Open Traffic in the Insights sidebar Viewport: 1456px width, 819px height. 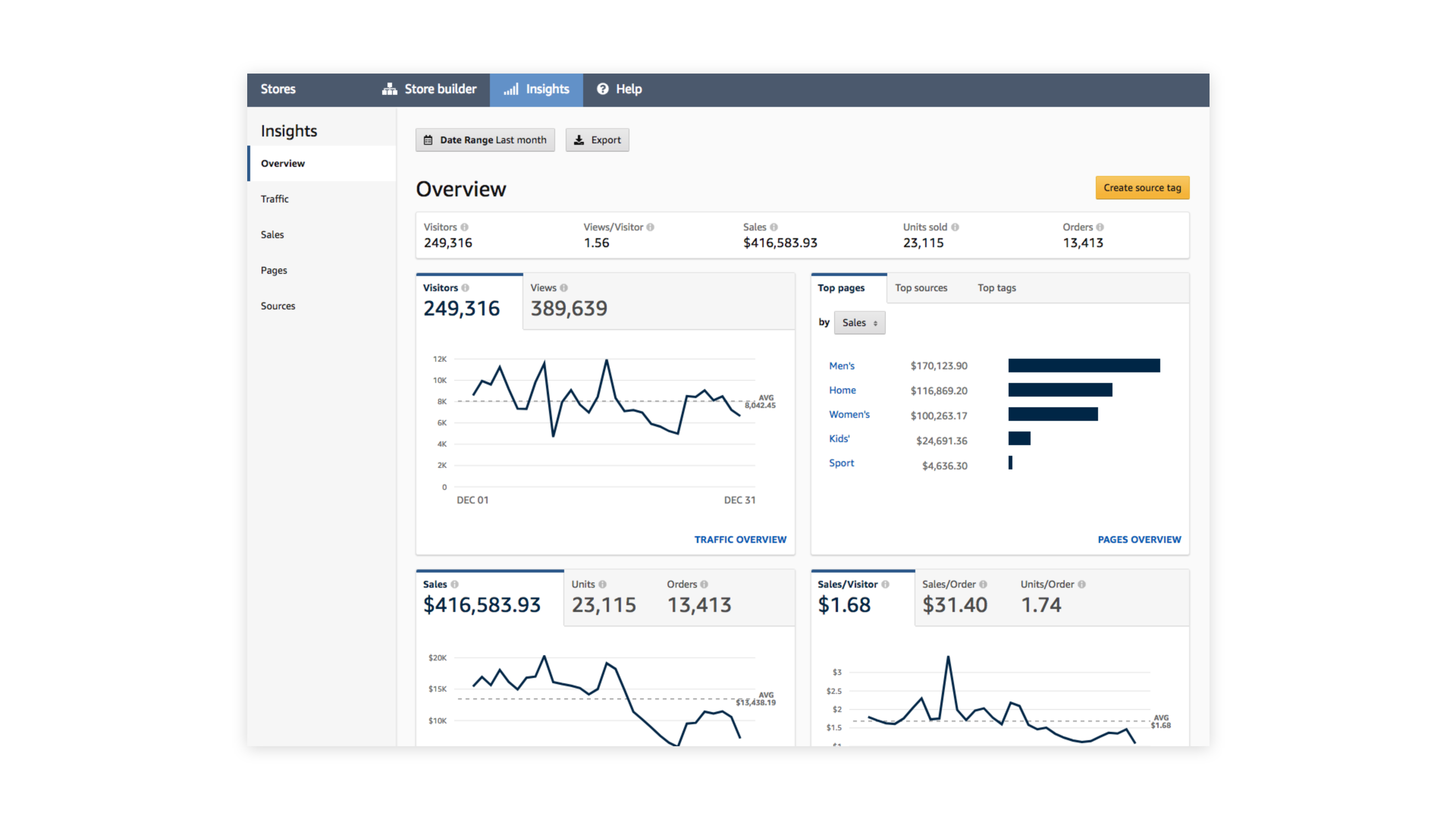tap(275, 199)
